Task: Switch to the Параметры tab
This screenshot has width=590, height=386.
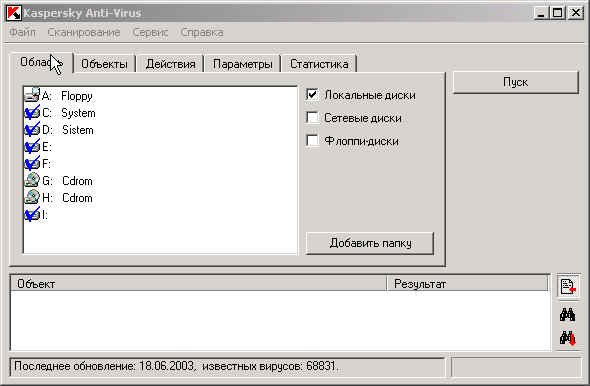Action: pyautogui.click(x=242, y=64)
